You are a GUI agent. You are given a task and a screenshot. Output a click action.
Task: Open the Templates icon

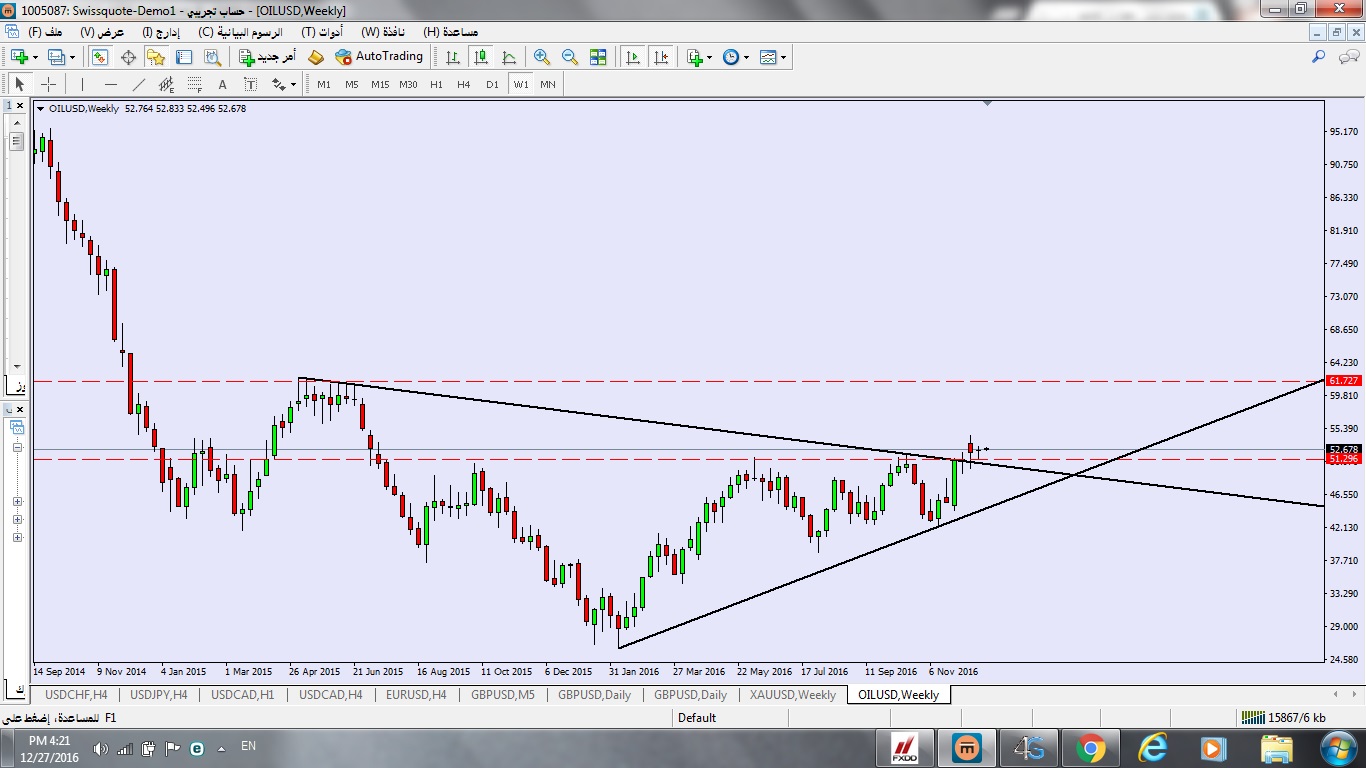(x=767, y=57)
